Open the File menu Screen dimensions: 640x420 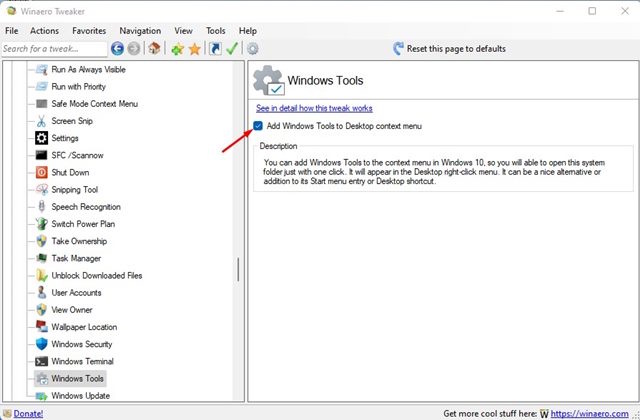(11, 31)
